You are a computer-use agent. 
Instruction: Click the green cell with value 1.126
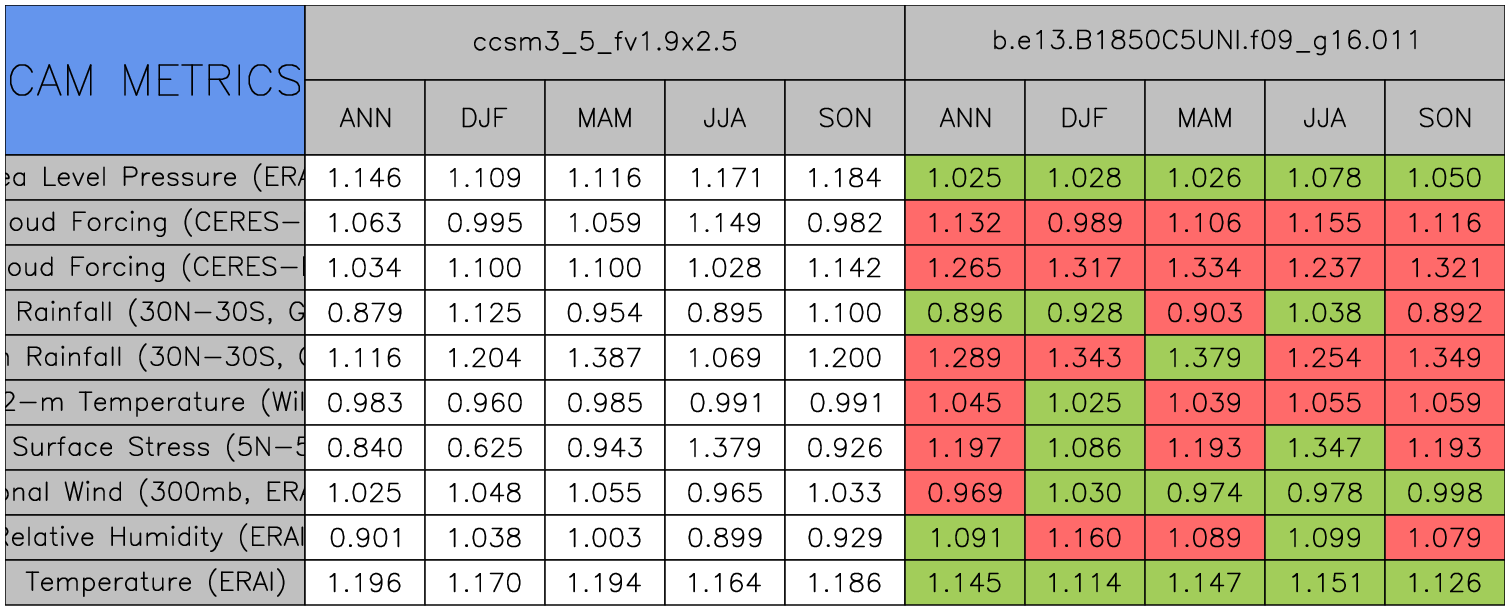1445,582
